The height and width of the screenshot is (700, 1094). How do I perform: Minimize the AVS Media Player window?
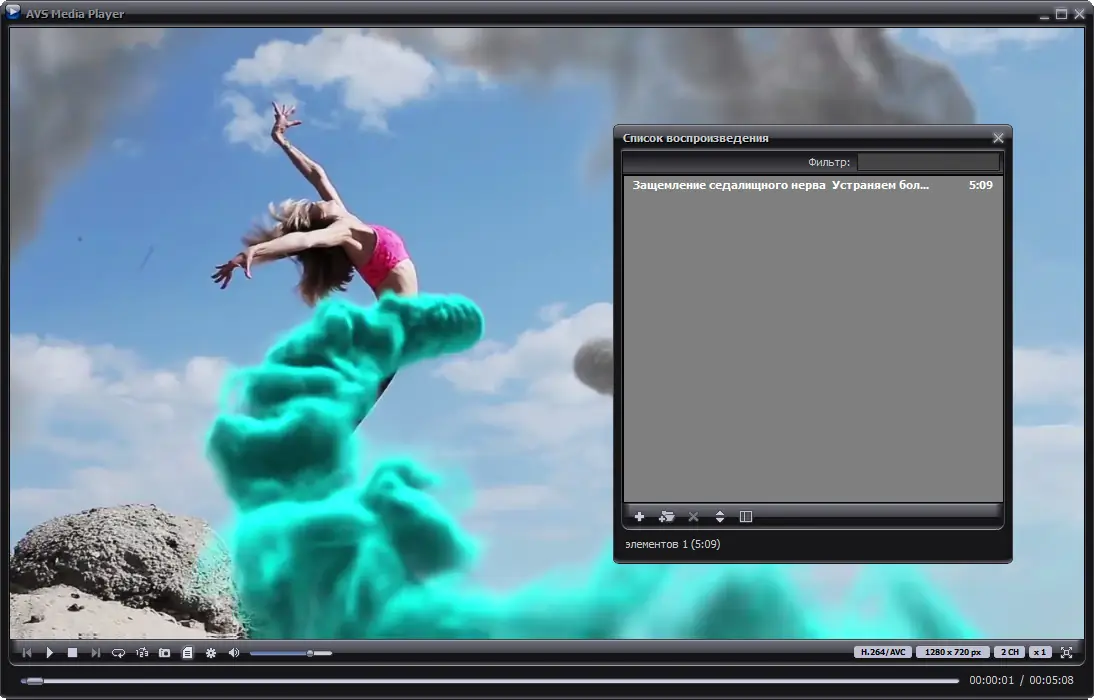click(1044, 15)
